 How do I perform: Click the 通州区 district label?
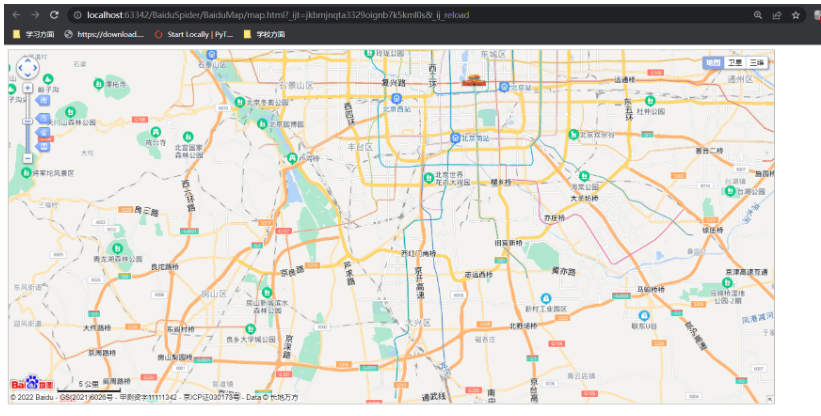pyautogui.click(x=740, y=79)
